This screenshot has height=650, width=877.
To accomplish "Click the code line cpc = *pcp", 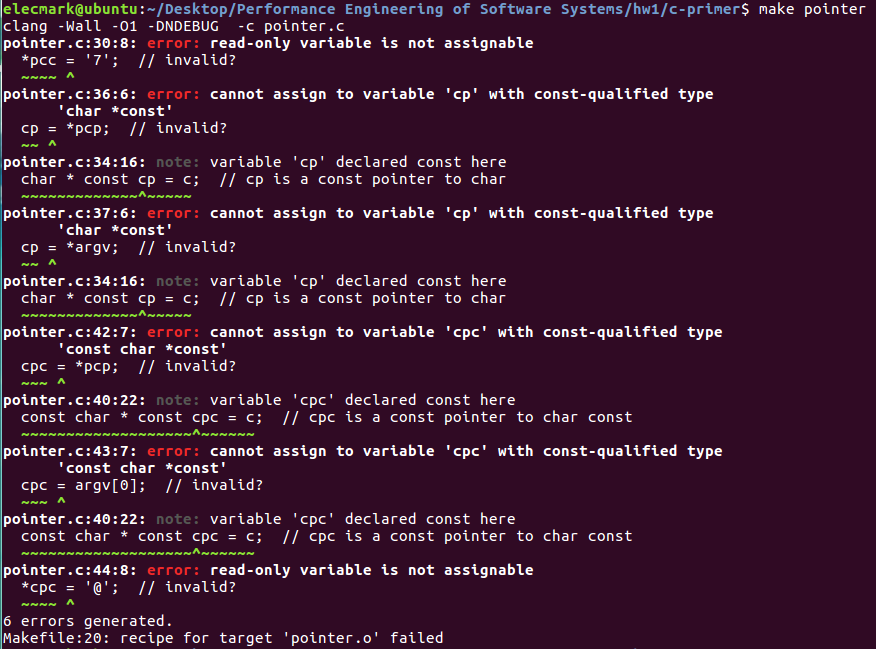I will pyautogui.click(x=70, y=366).
